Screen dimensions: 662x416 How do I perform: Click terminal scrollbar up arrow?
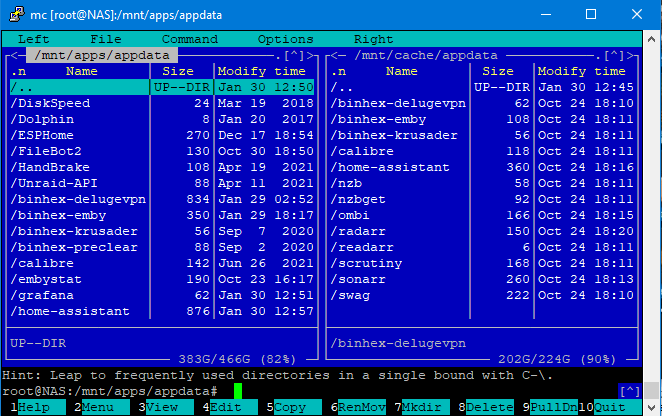(651, 39)
